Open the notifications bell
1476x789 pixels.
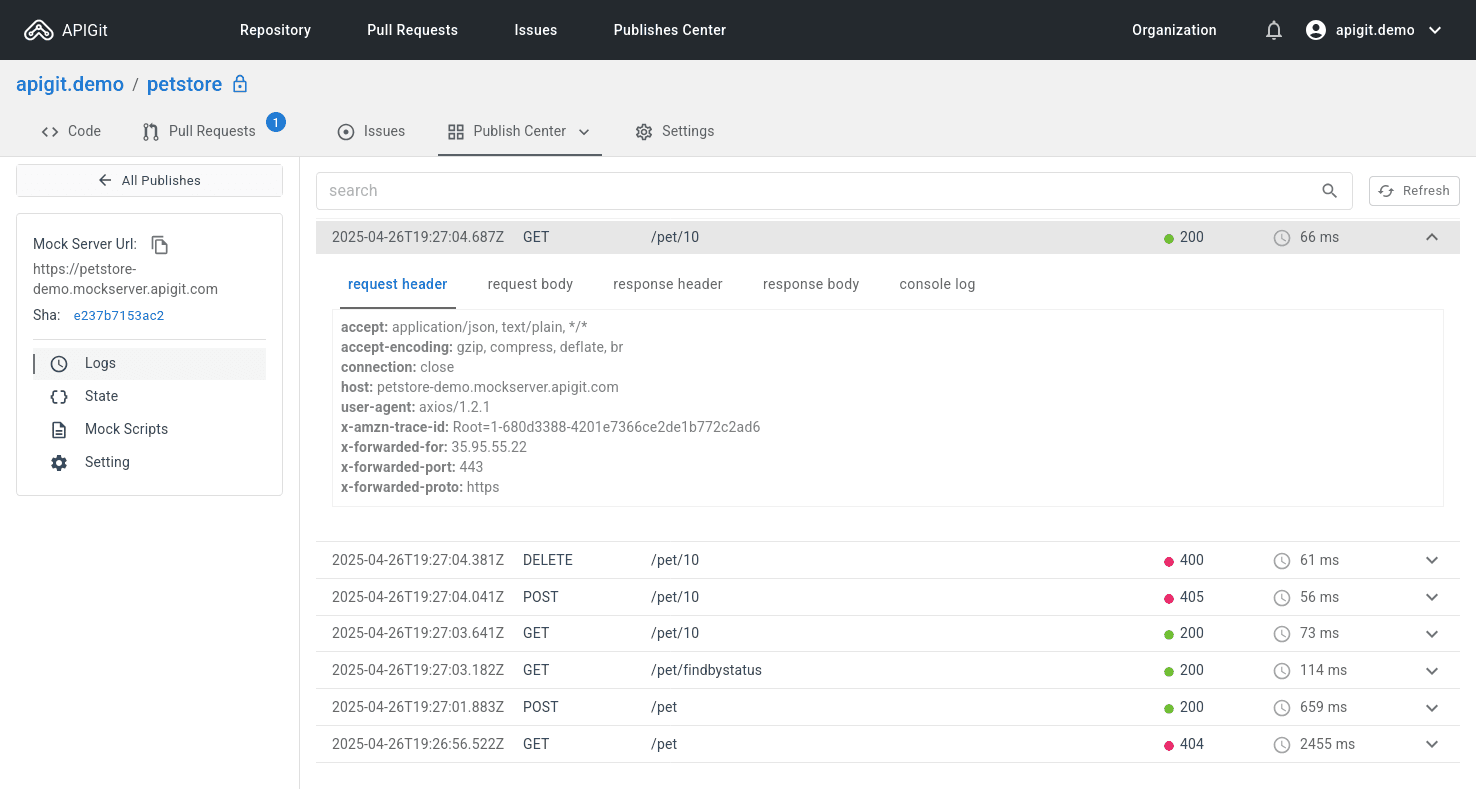point(1274,30)
